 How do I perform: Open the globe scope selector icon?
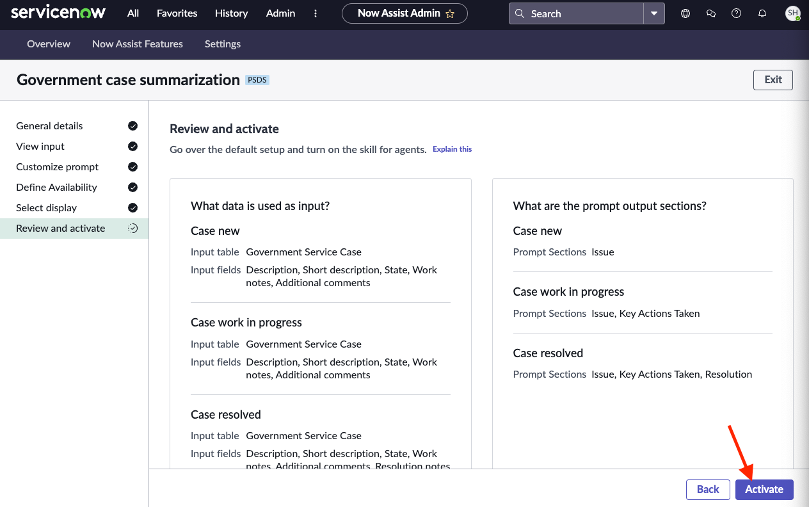pyautogui.click(x=685, y=13)
